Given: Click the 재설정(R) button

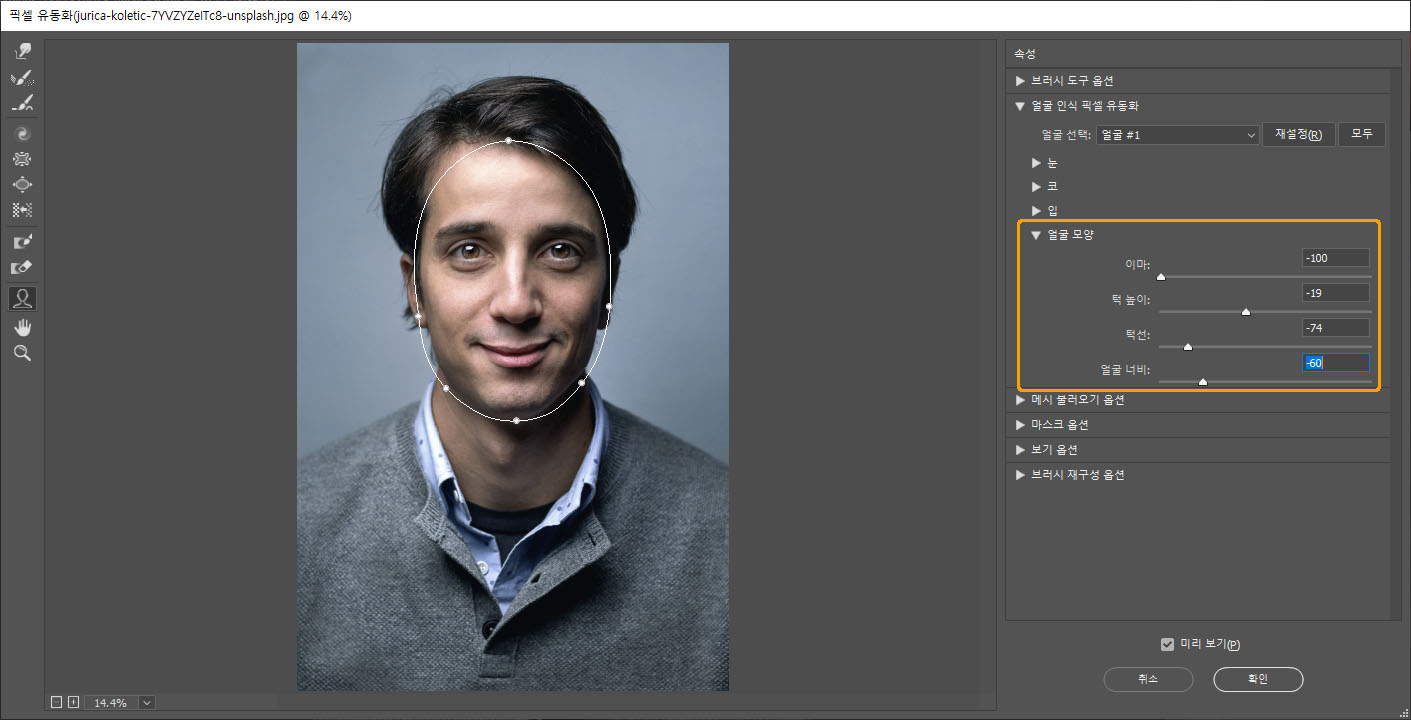Looking at the screenshot, I should [1298, 135].
